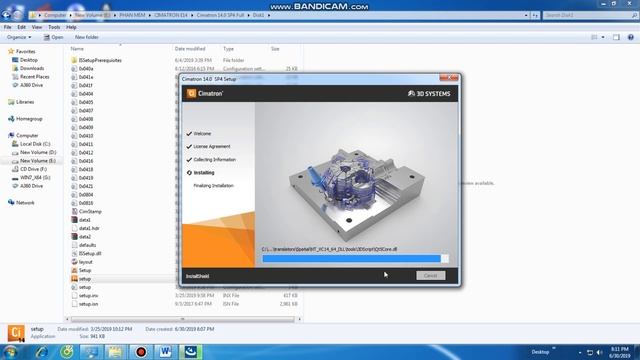The width and height of the screenshot is (640, 360).
Task: Open the Organize dropdown menu
Action: pos(19,37)
